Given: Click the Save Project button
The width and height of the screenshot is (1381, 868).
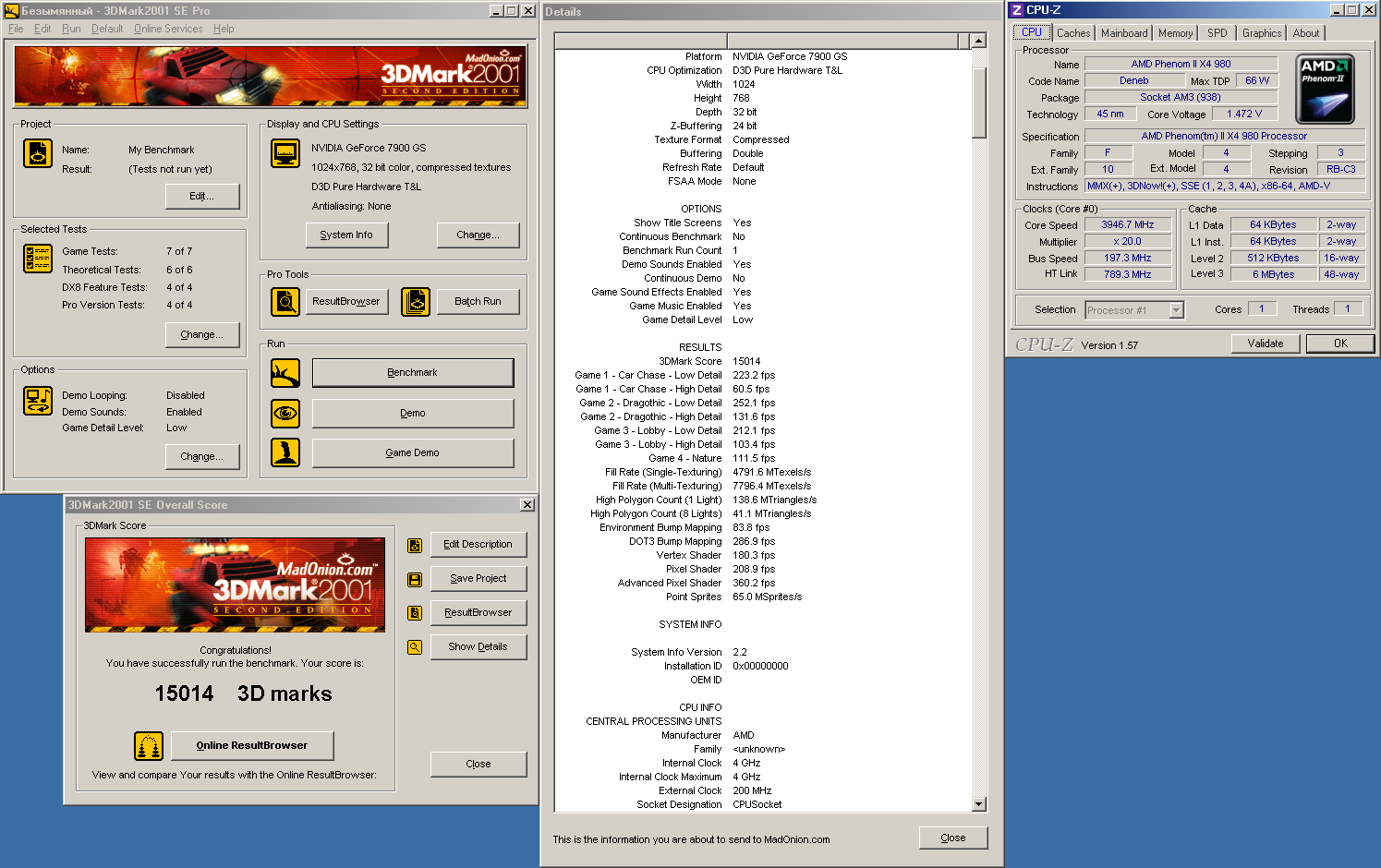Looking at the screenshot, I should click(x=479, y=579).
